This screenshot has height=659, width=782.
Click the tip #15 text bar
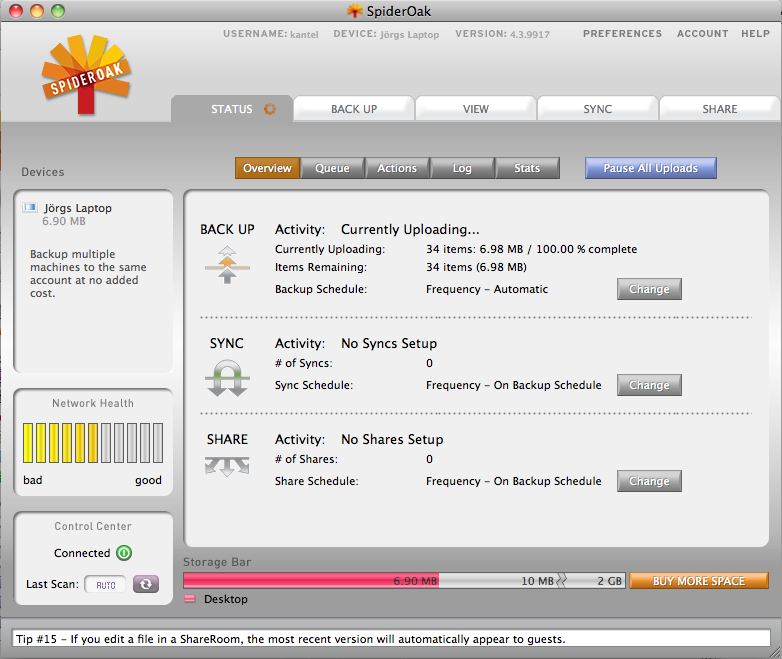coord(391,639)
